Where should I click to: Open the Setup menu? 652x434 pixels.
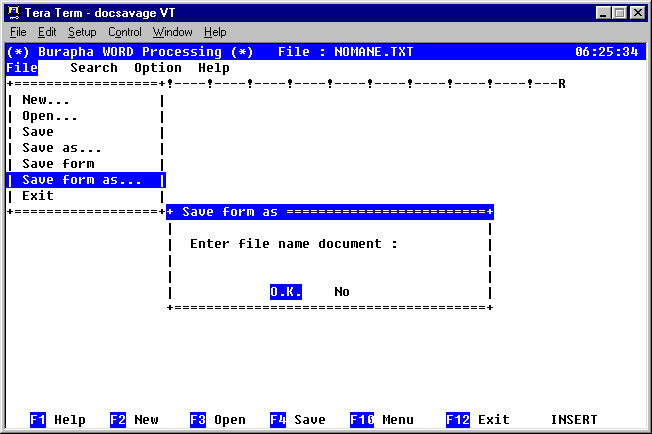click(82, 32)
